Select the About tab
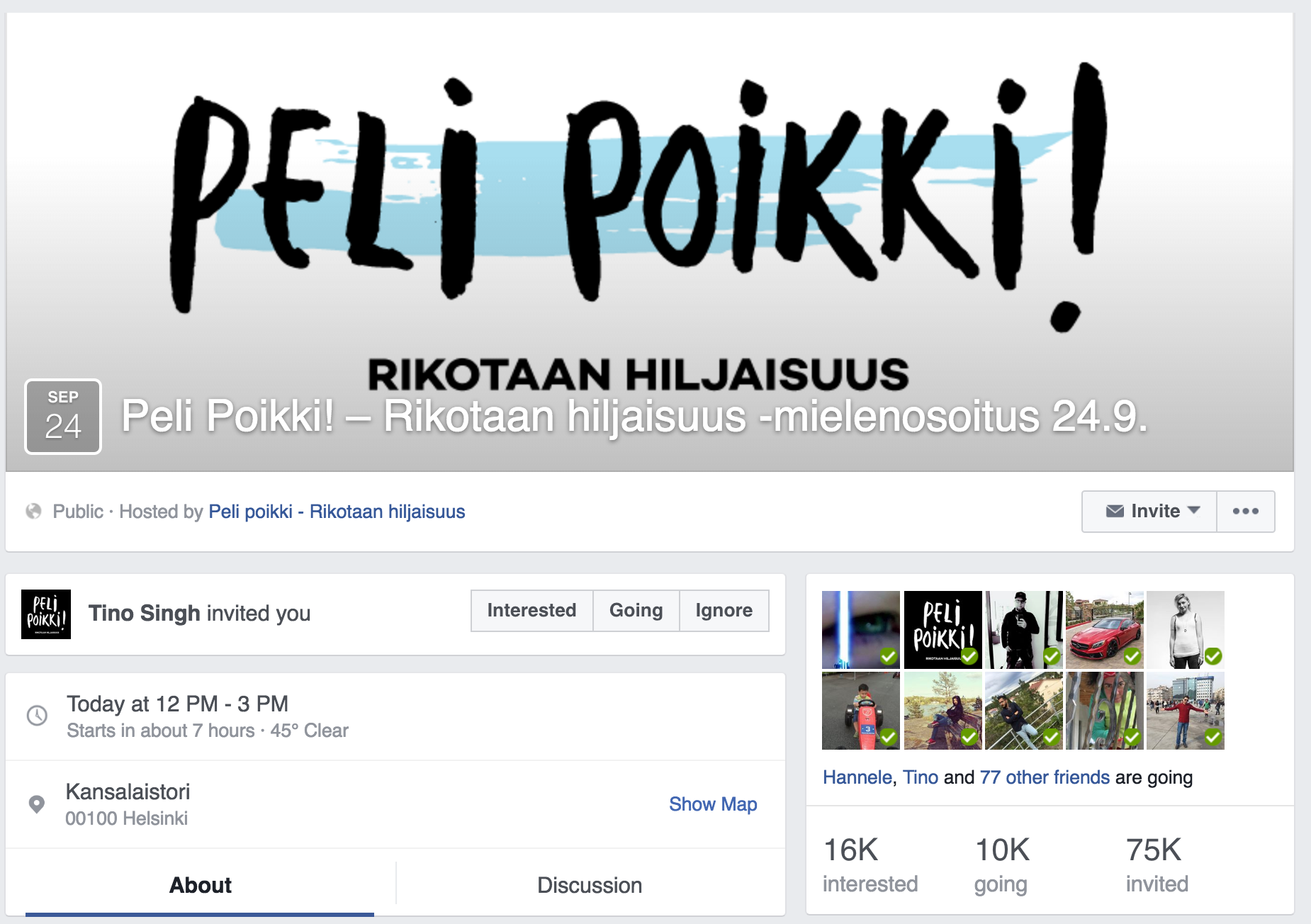1311x924 pixels. pyautogui.click(x=200, y=885)
